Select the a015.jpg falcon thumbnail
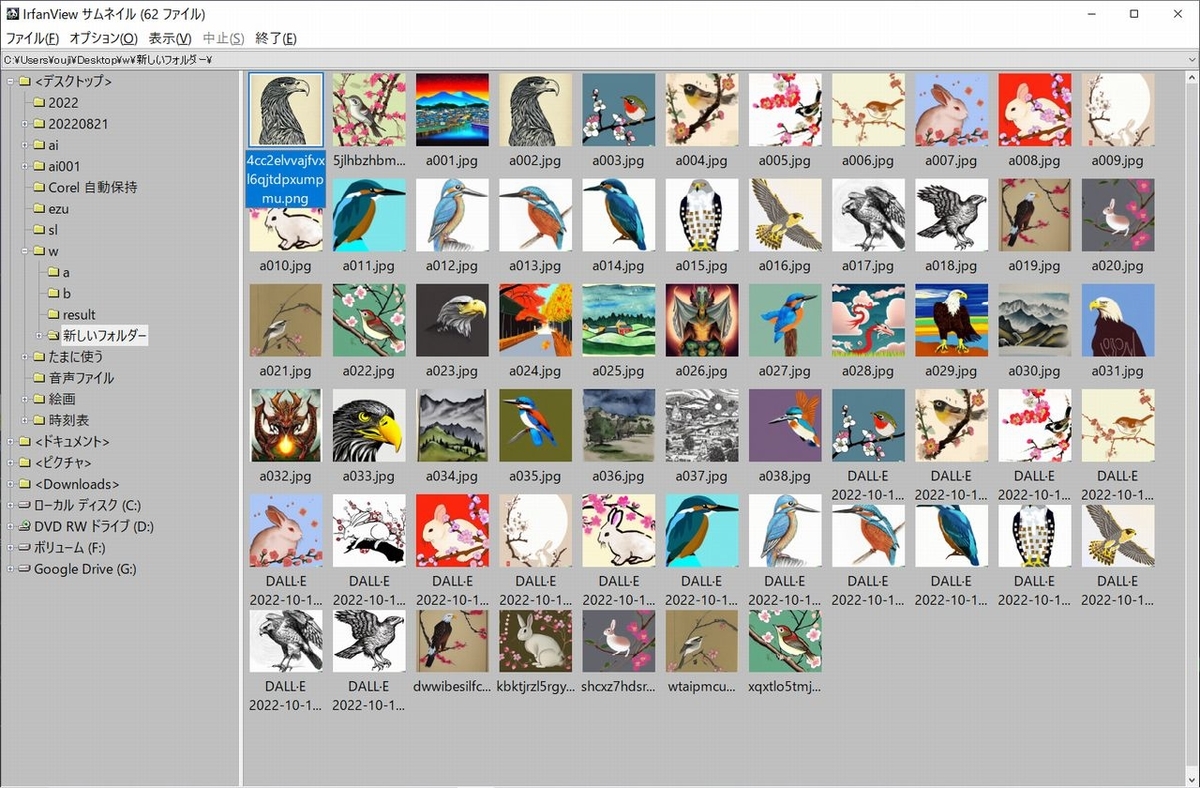 point(701,214)
